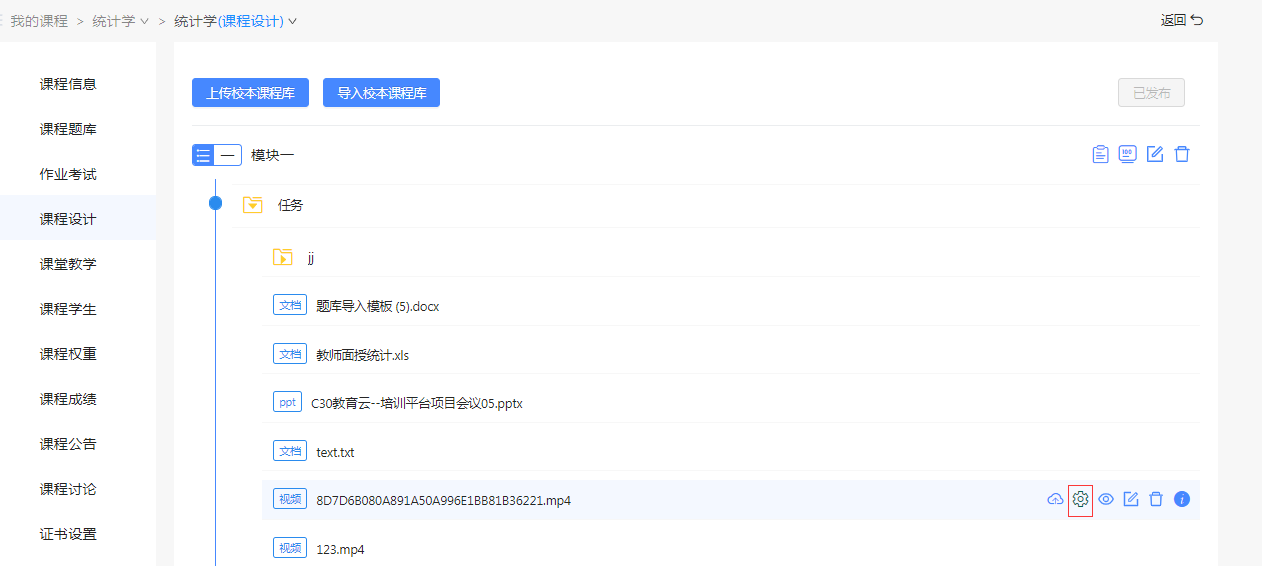Open file 教师面授统计.xls
Viewport: 1262px width, 566px height.
point(362,355)
